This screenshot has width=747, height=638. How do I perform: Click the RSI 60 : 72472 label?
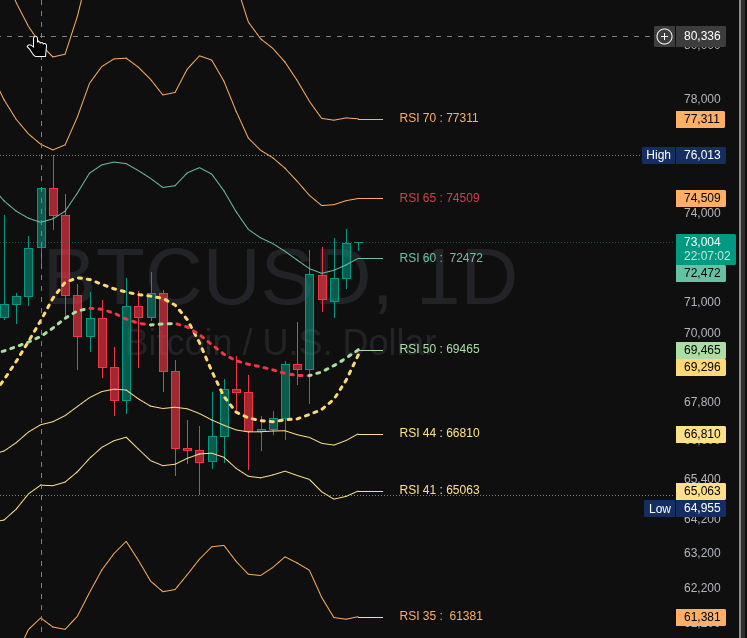441,258
